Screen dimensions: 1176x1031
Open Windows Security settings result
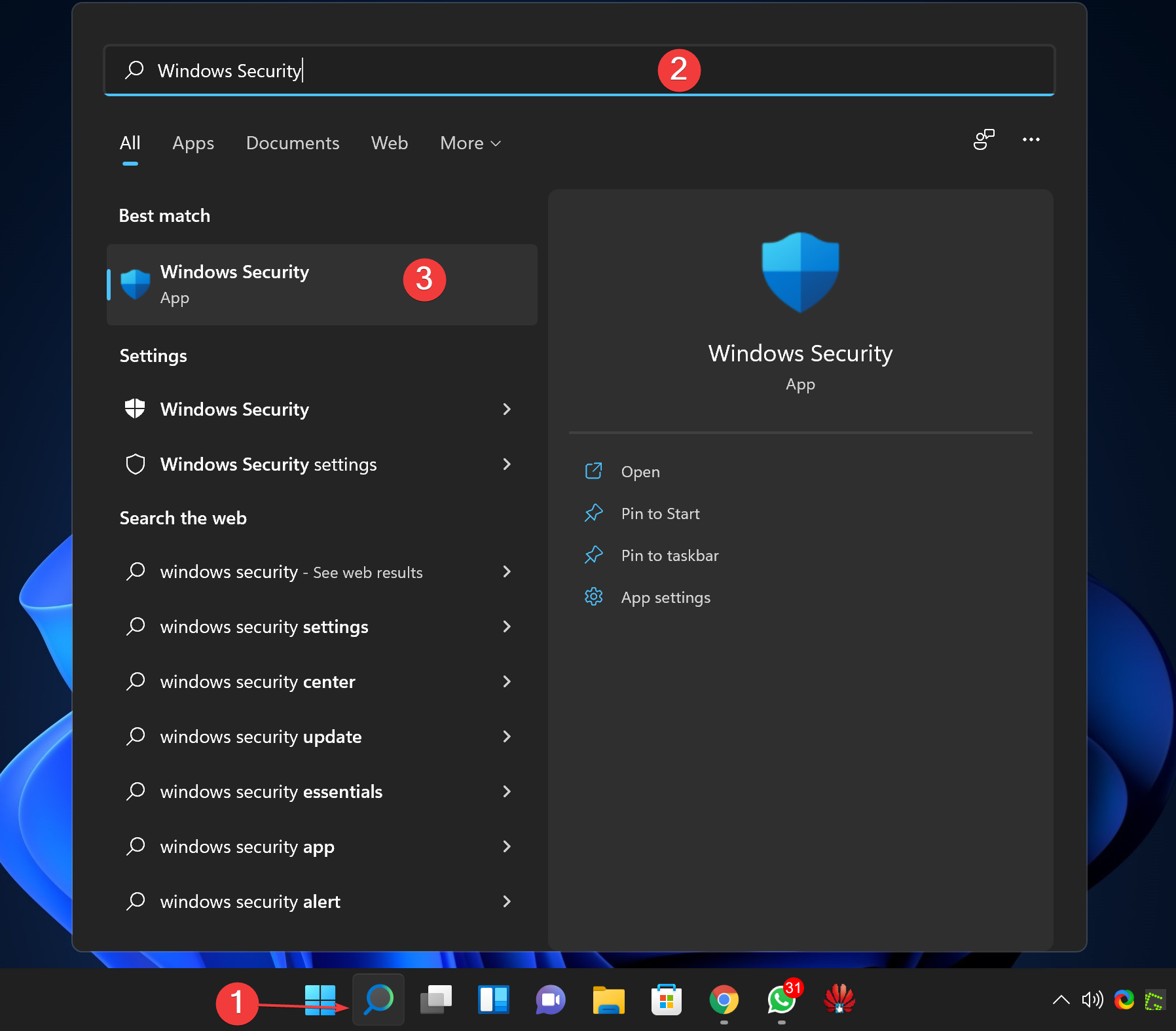pyautogui.click(x=322, y=464)
